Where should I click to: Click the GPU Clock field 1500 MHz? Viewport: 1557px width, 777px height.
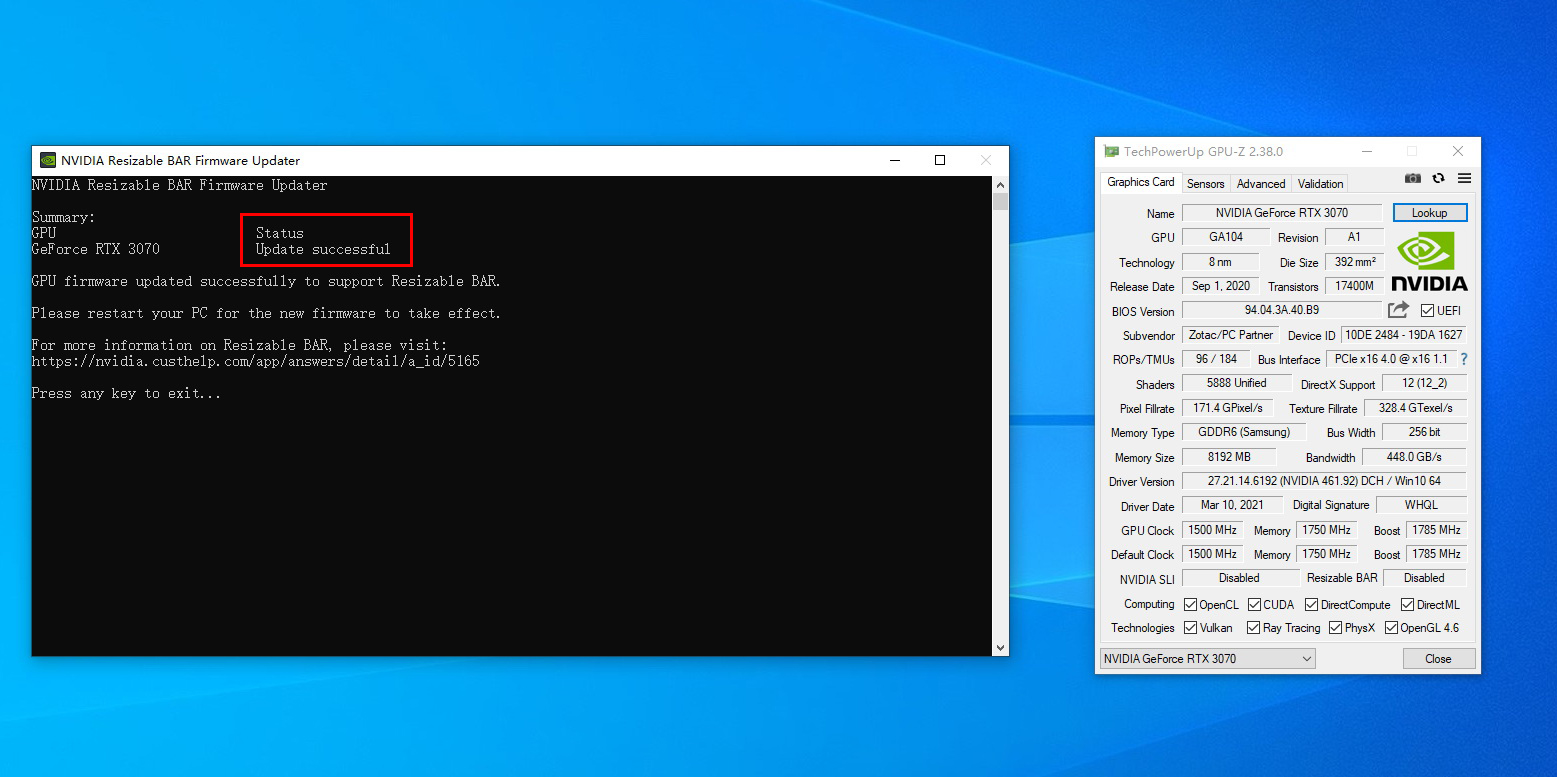point(1214,530)
